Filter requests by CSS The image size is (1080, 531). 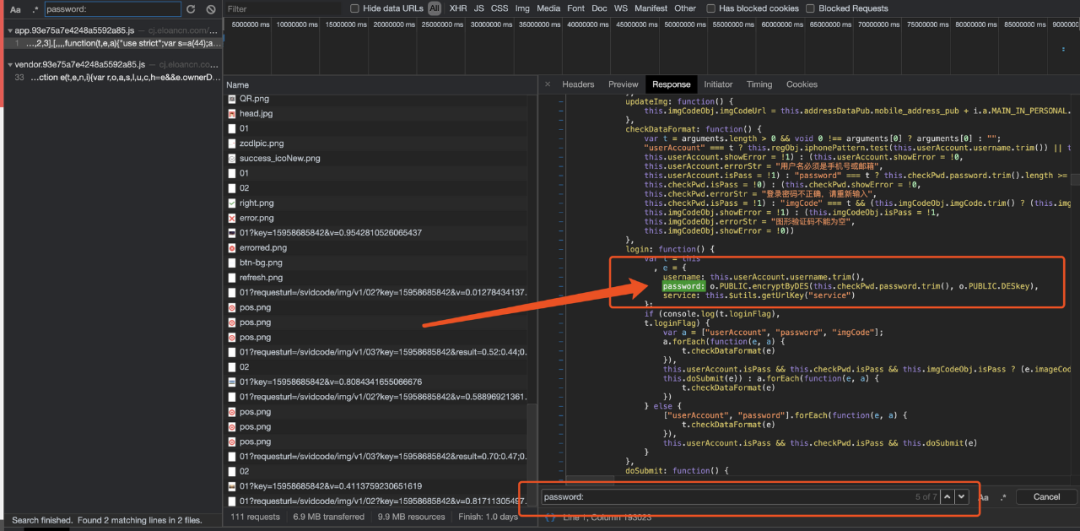[499, 9]
